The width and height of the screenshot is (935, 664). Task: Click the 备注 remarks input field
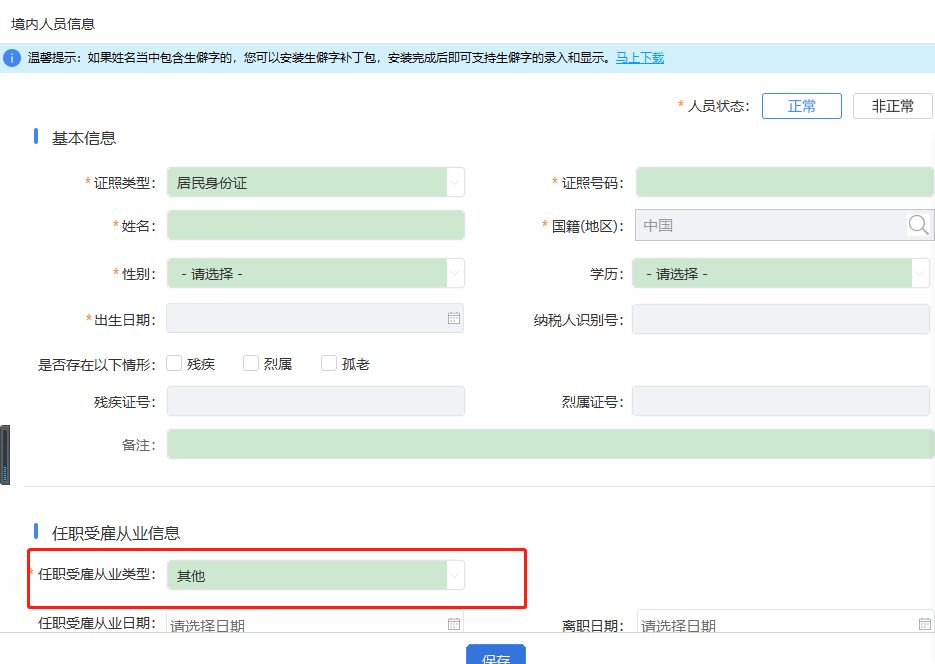[x=550, y=444]
